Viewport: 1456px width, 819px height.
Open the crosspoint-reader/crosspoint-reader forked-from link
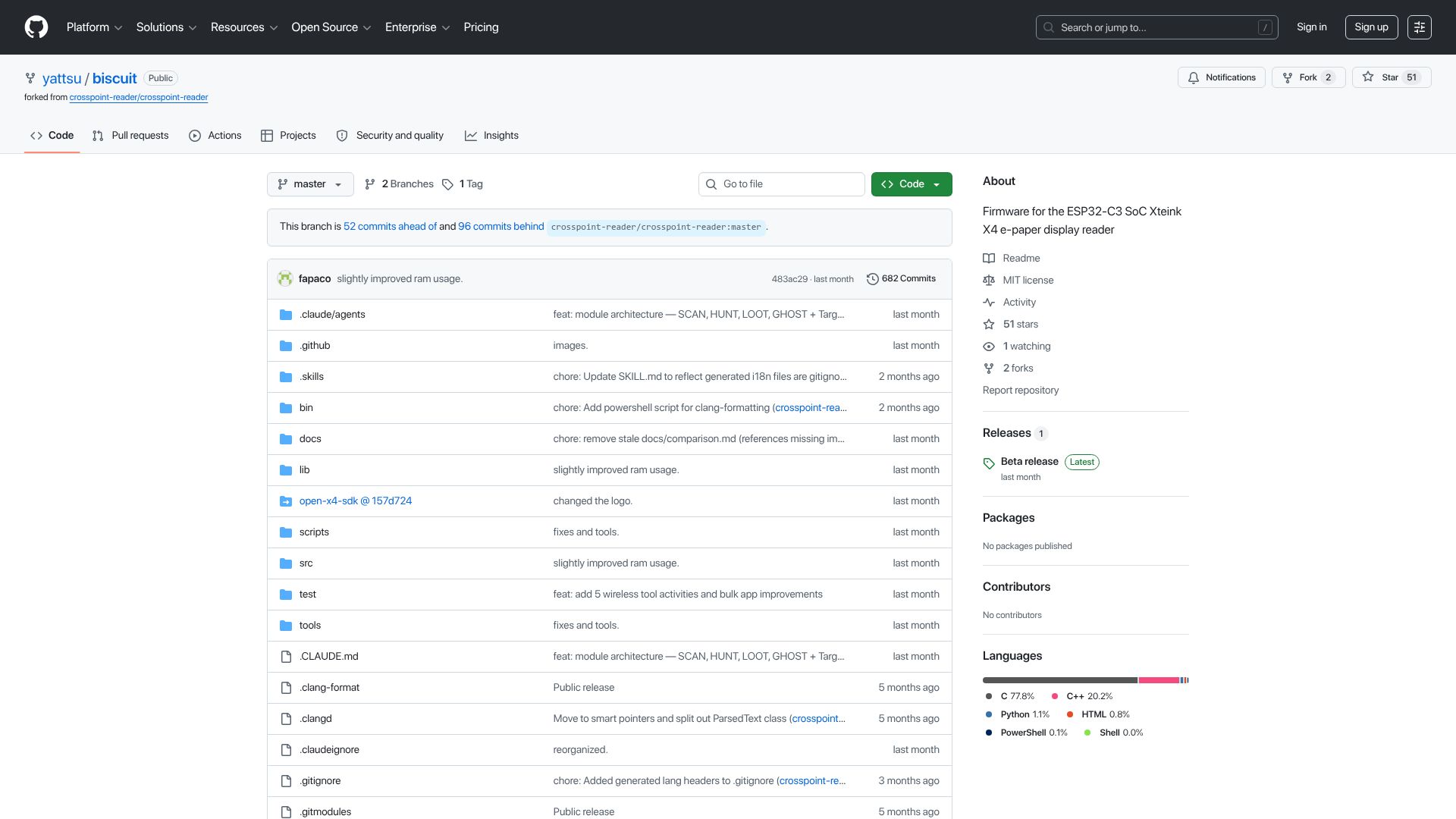click(139, 97)
